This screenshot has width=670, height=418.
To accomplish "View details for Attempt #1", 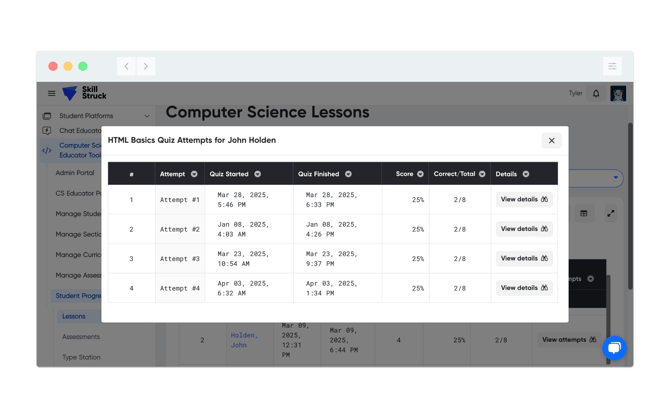I will coord(524,200).
